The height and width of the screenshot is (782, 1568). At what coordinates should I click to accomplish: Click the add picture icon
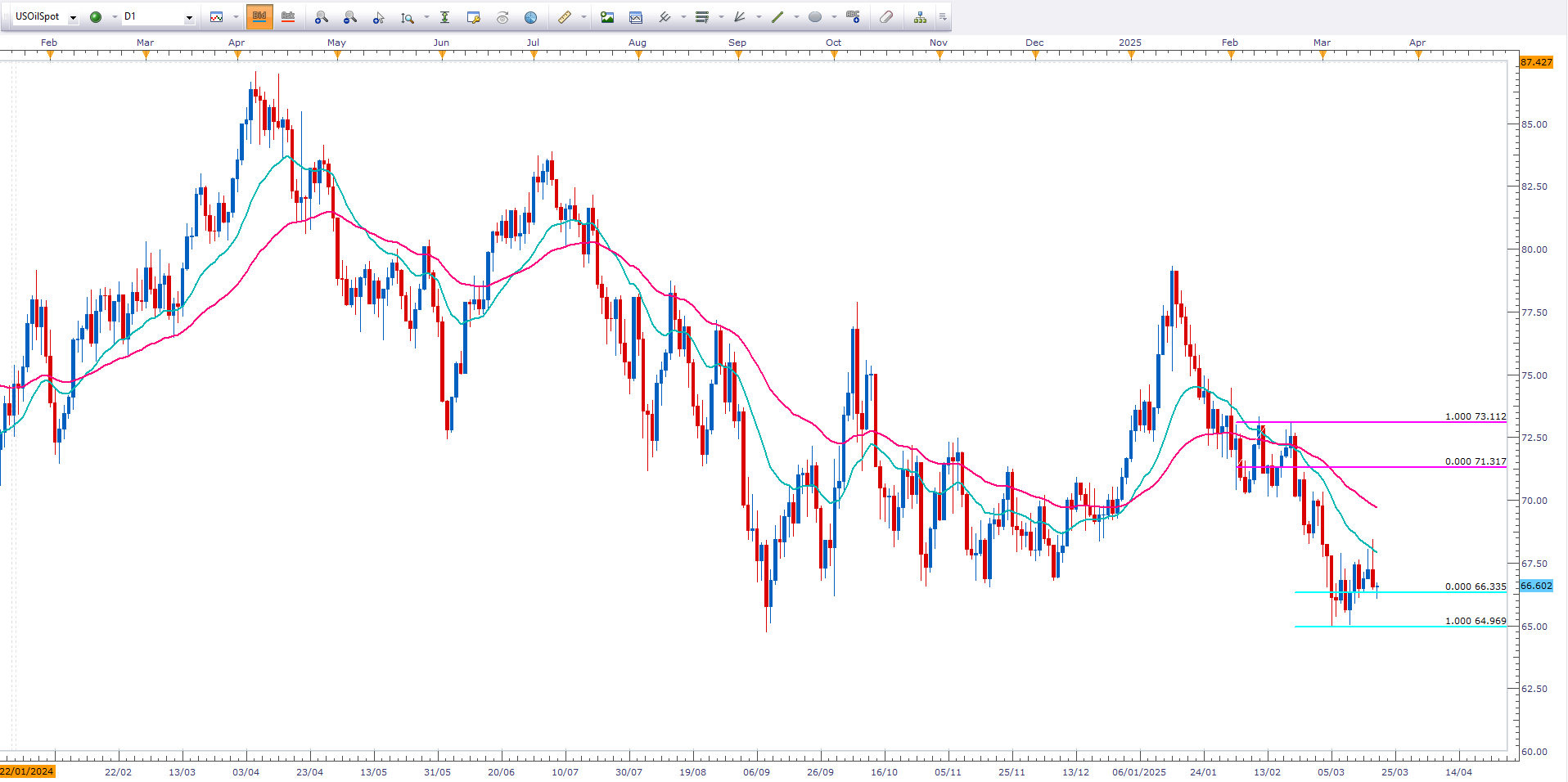[x=607, y=17]
